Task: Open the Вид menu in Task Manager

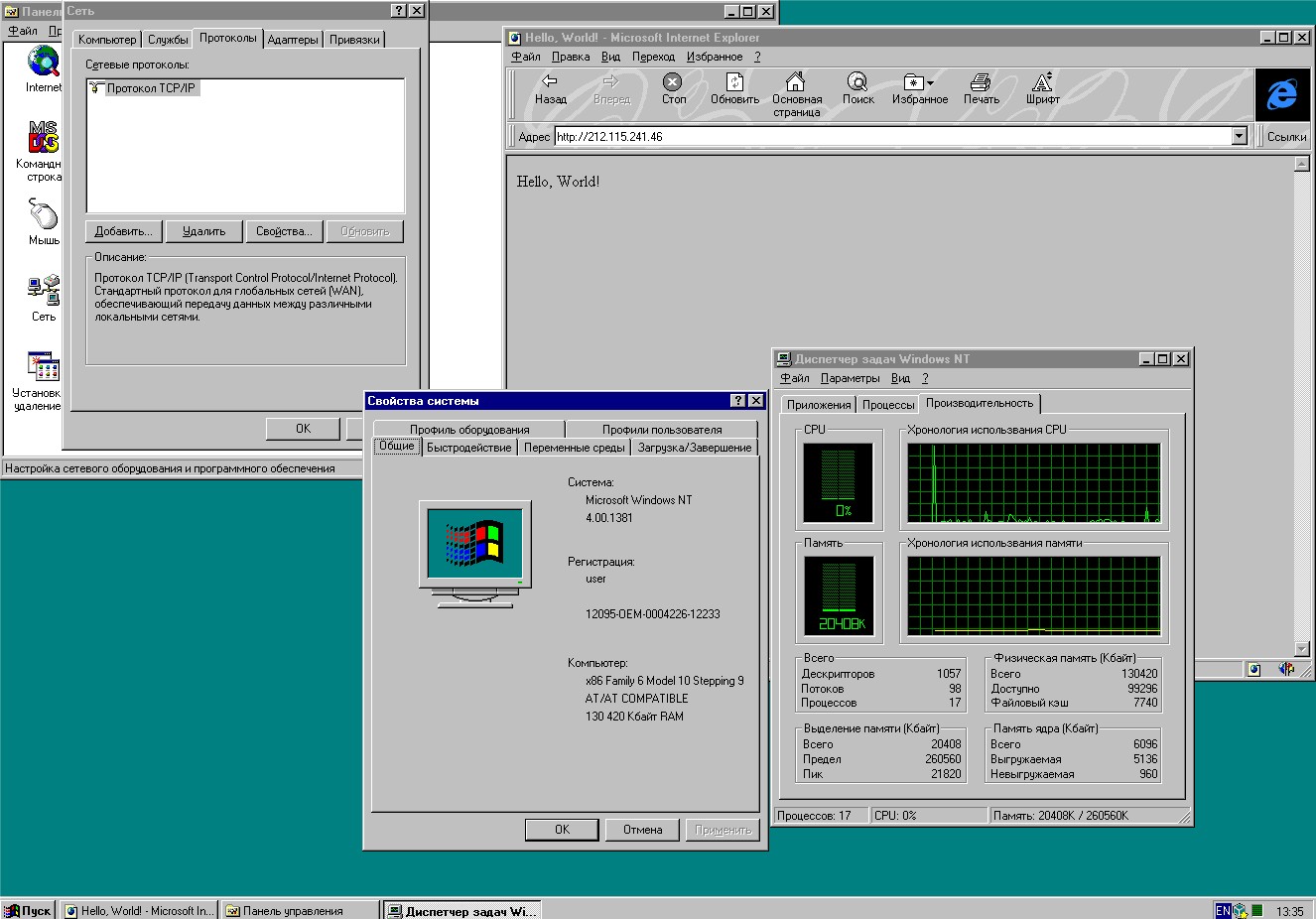Action: coord(900,378)
